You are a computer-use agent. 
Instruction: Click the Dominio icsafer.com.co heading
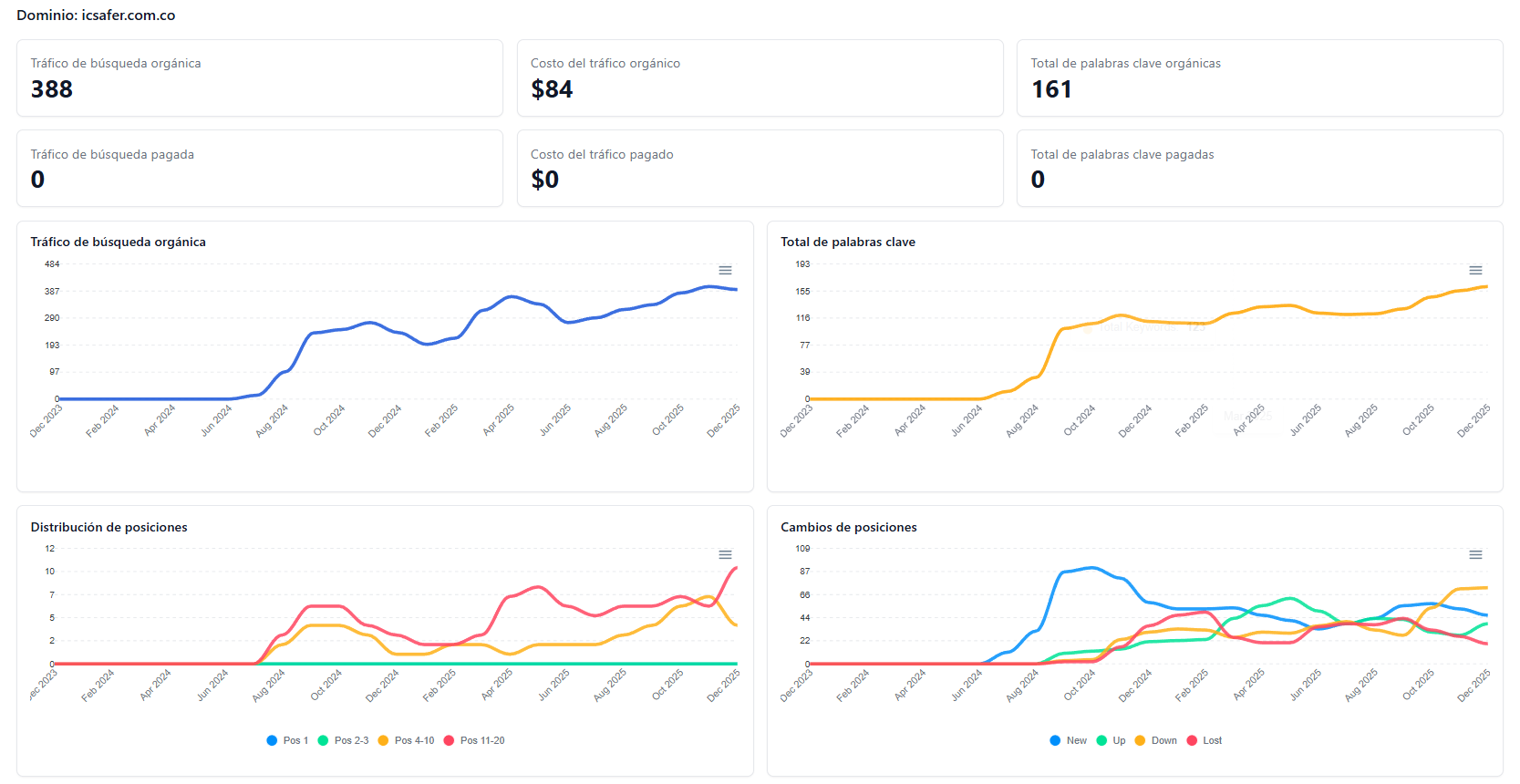click(x=96, y=15)
